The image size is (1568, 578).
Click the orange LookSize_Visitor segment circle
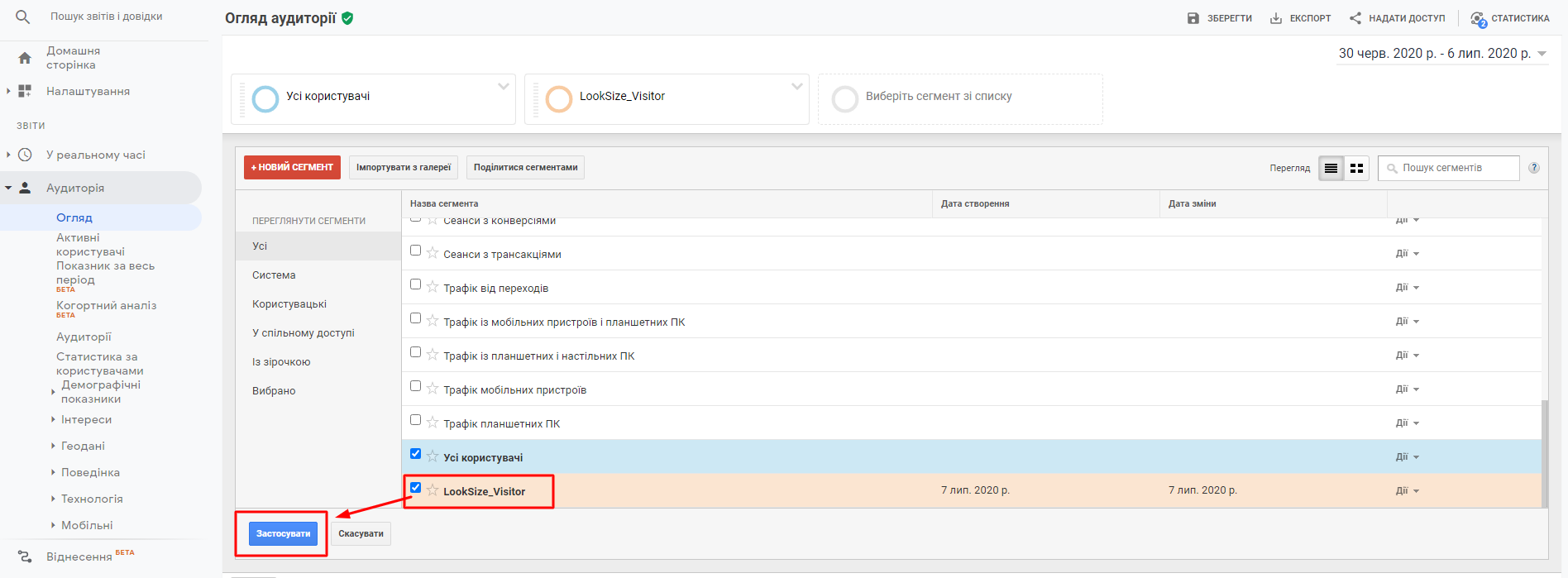coord(559,99)
